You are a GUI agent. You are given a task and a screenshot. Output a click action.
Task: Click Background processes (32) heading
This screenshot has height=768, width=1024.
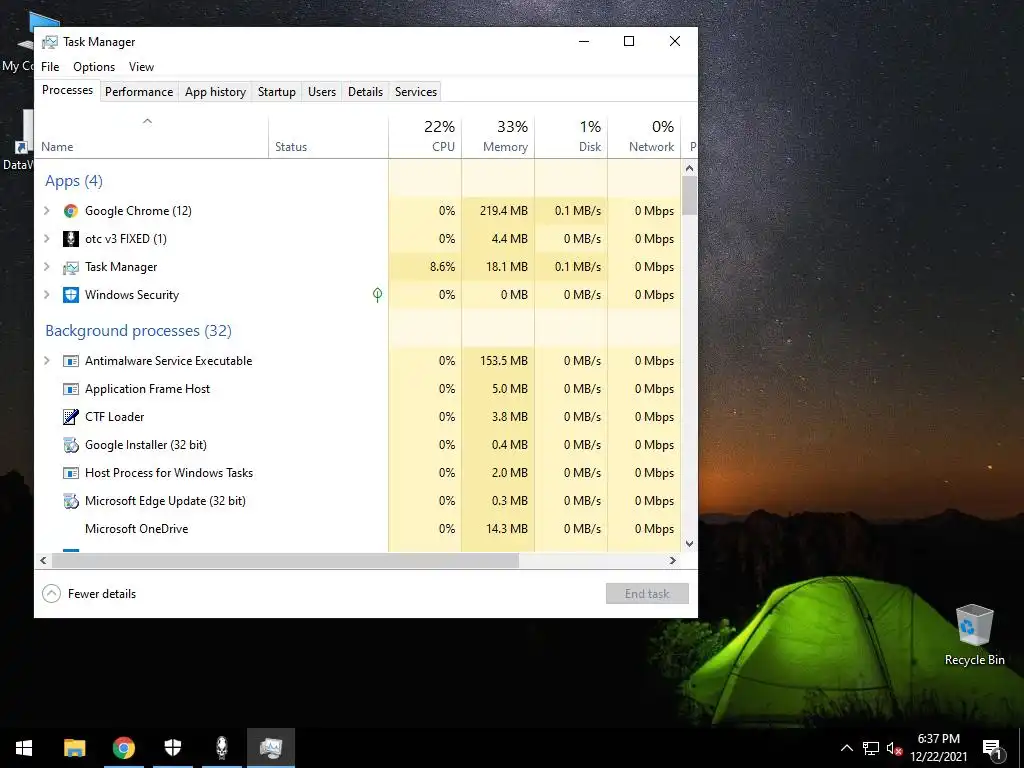pos(138,331)
